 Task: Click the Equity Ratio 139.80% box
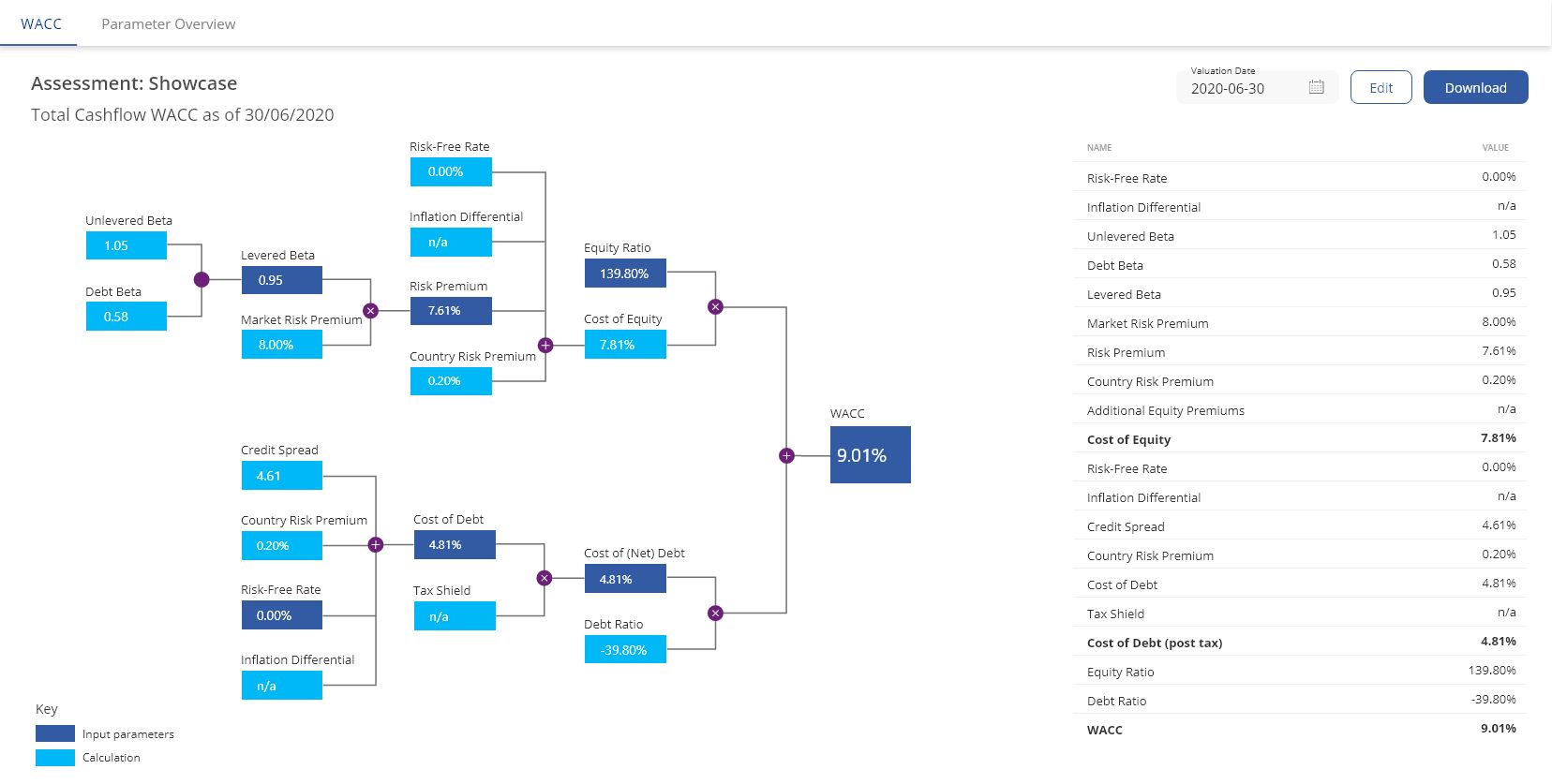click(625, 274)
